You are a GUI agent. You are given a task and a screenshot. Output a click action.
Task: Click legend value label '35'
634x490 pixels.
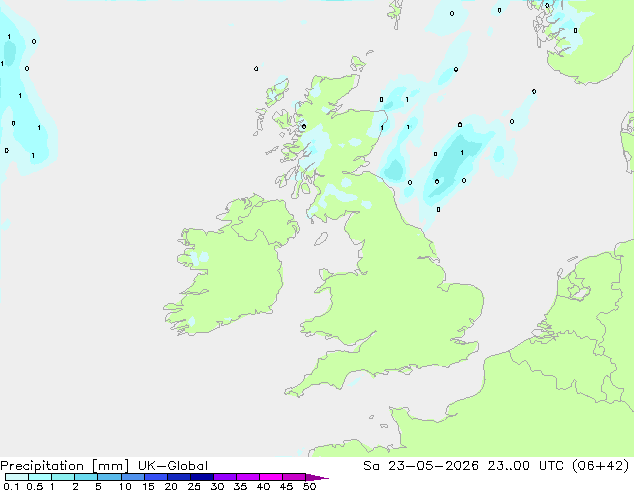click(240, 486)
